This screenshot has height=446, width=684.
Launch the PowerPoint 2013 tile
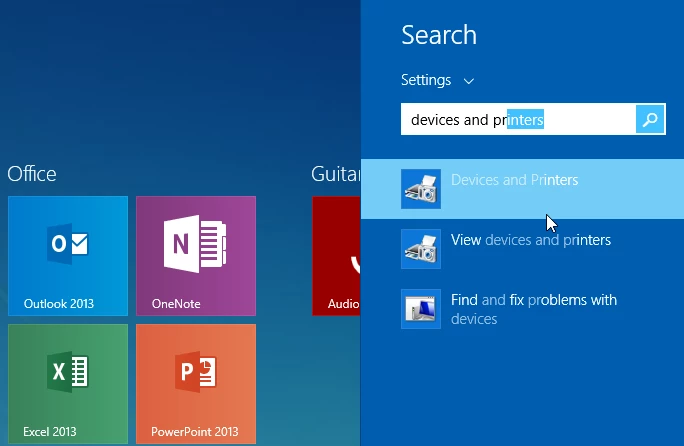pos(196,384)
